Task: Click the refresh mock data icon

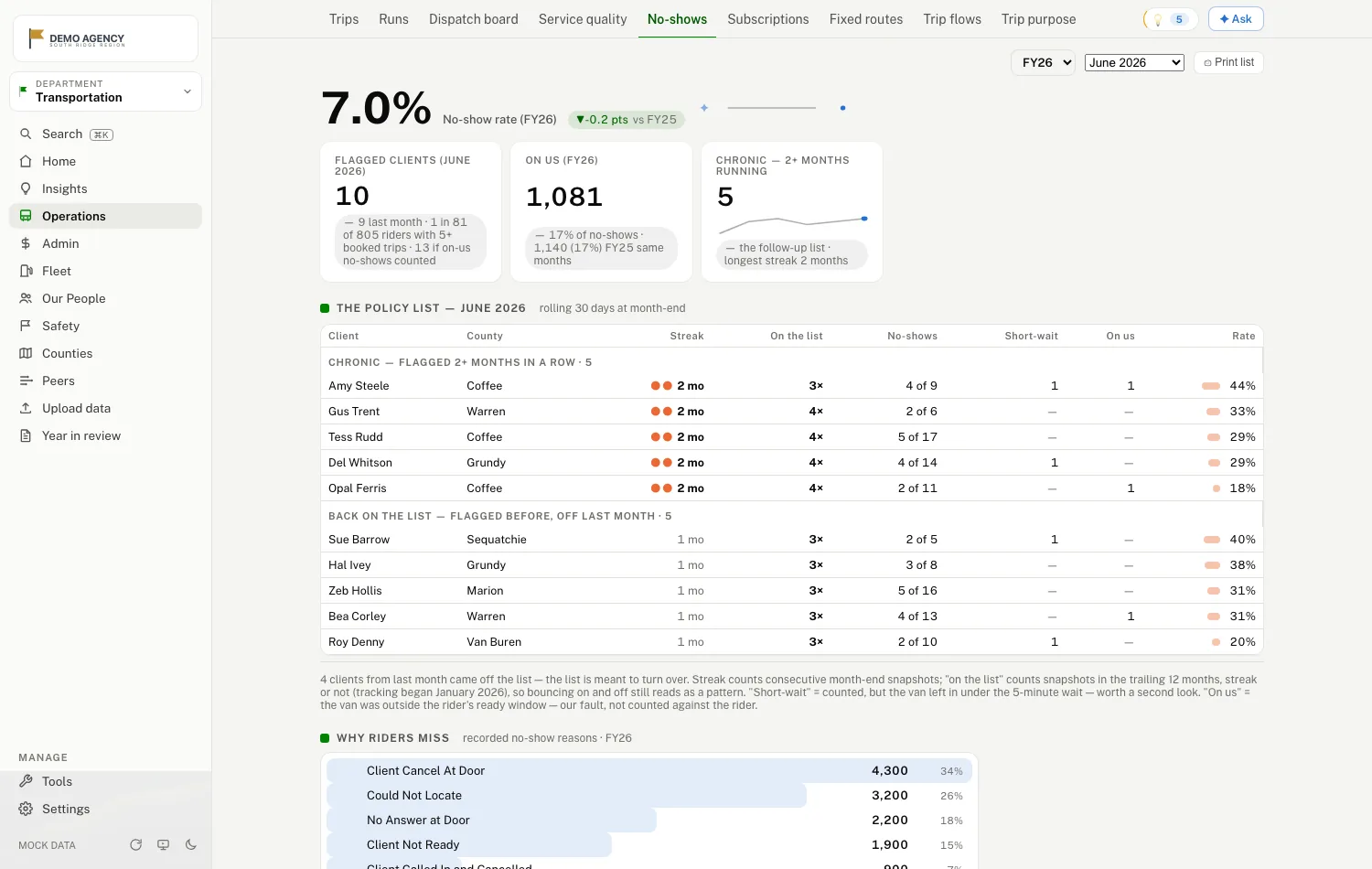Action: tap(135, 845)
